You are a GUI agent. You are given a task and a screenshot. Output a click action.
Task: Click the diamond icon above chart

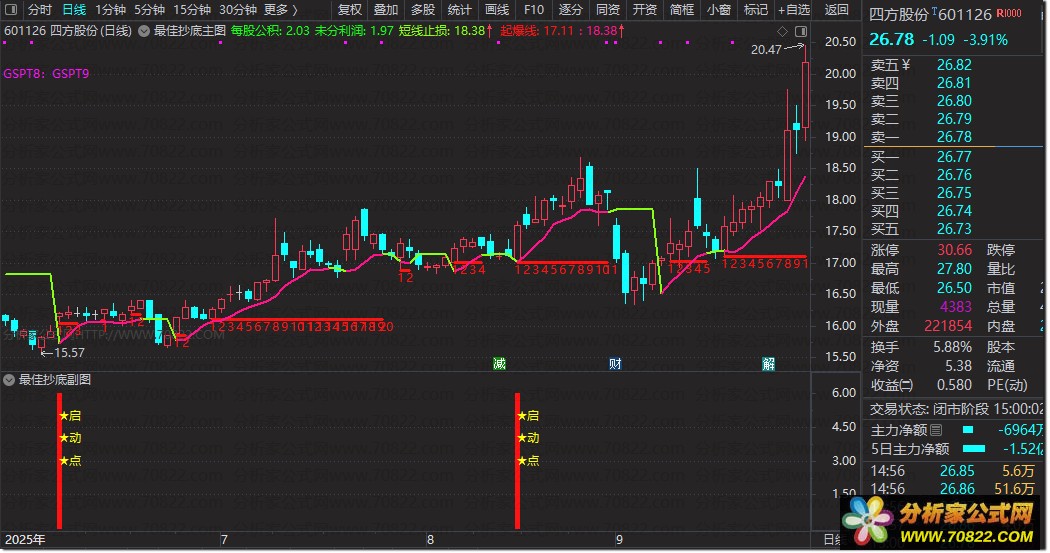pos(782,31)
